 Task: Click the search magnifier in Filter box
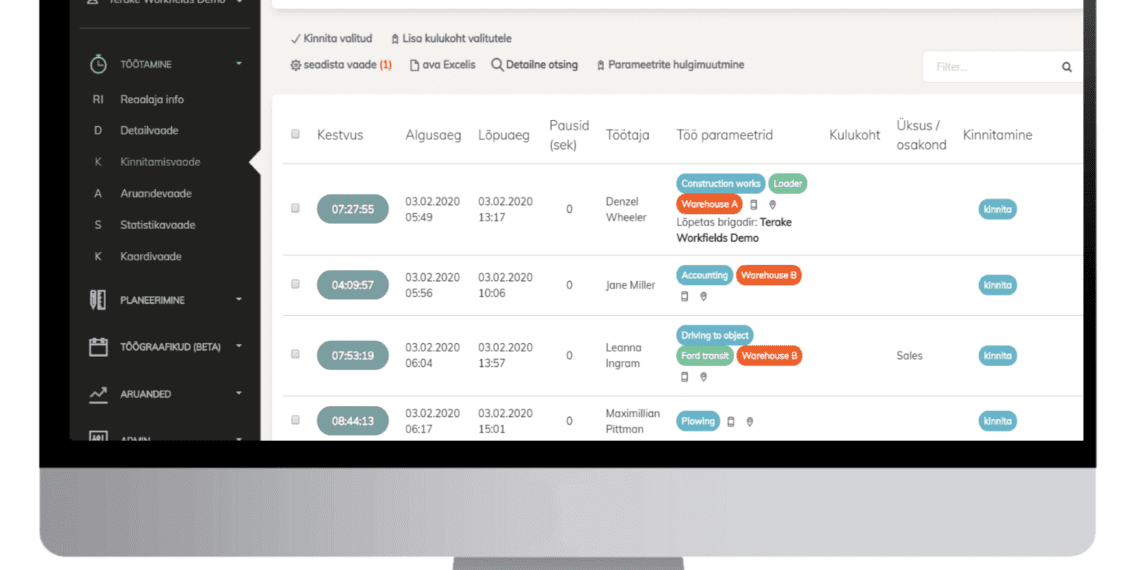pyautogui.click(x=1066, y=67)
